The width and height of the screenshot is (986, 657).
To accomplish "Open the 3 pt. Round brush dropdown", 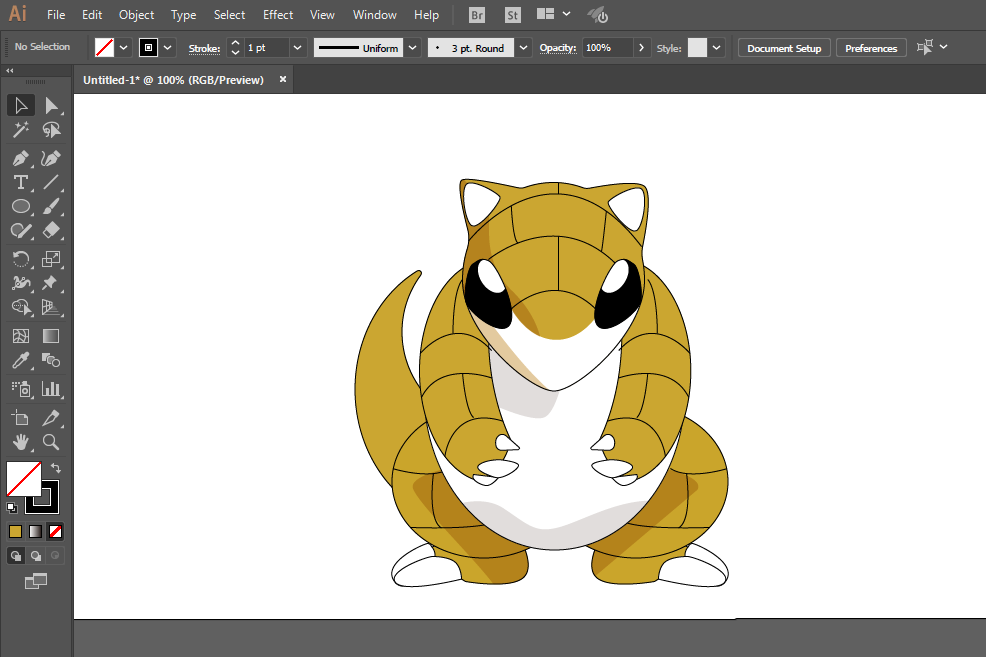I will click(525, 48).
